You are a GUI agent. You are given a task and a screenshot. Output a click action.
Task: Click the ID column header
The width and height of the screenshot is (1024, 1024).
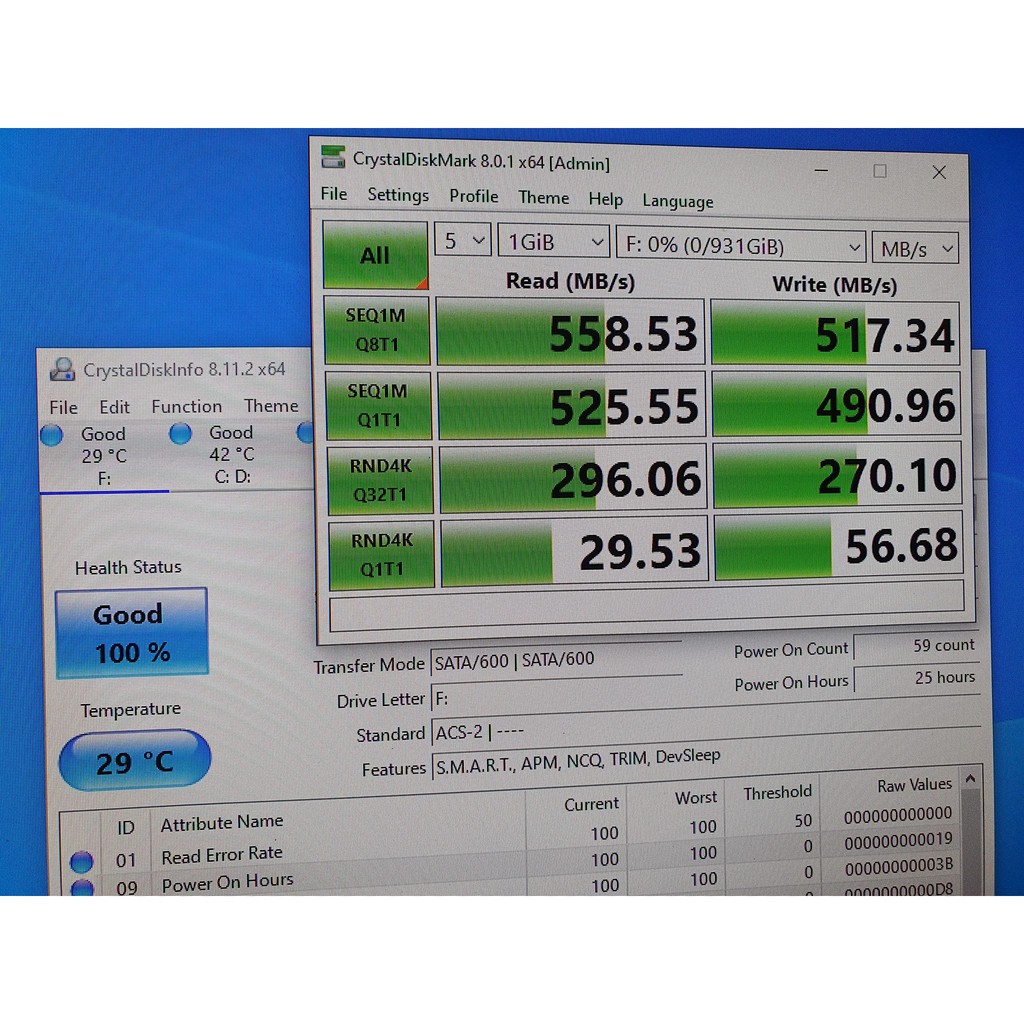point(125,828)
